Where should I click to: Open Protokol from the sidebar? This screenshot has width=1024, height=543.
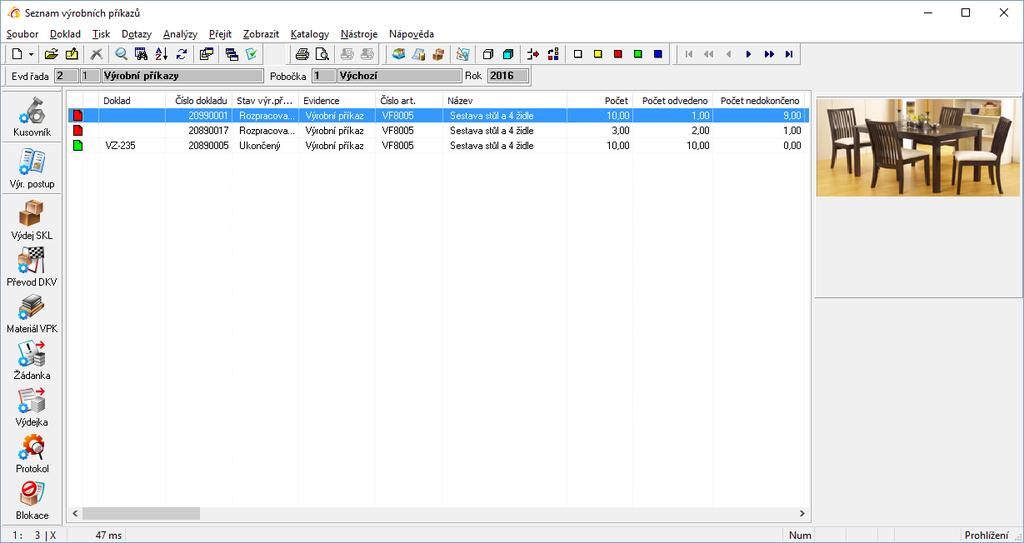[x=31, y=453]
